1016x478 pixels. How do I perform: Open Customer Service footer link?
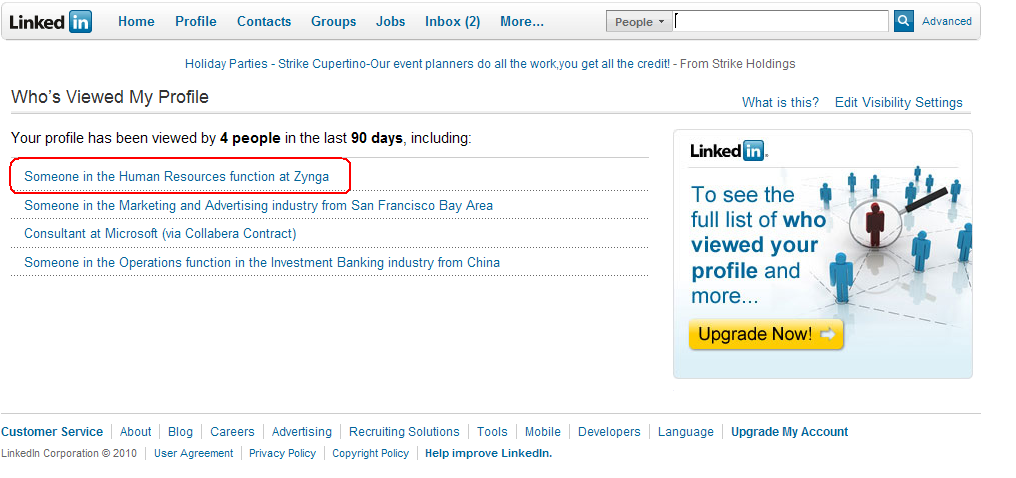click(52, 432)
